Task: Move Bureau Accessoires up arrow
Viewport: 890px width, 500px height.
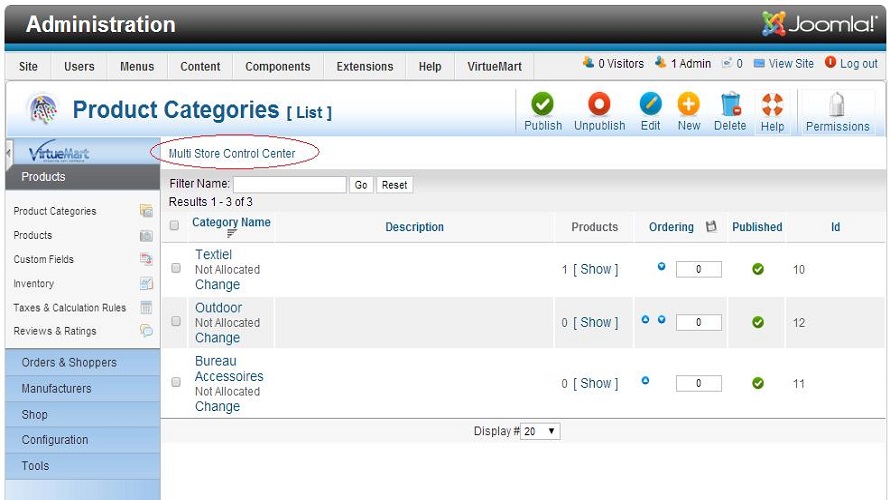Action: tap(645, 380)
